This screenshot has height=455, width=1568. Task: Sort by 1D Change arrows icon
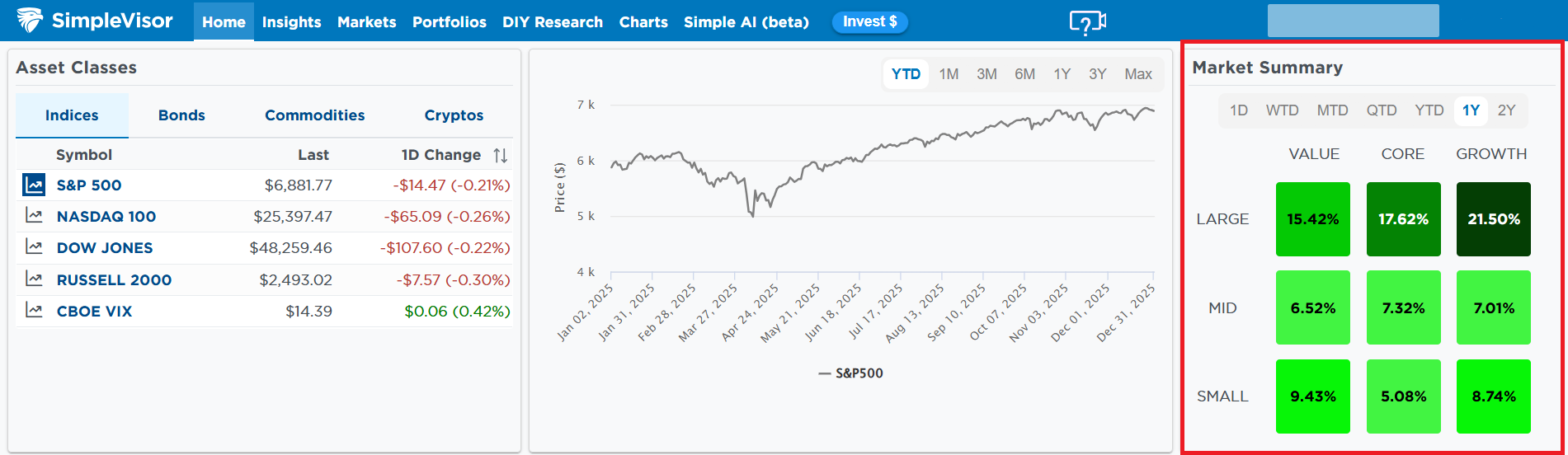click(x=500, y=155)
